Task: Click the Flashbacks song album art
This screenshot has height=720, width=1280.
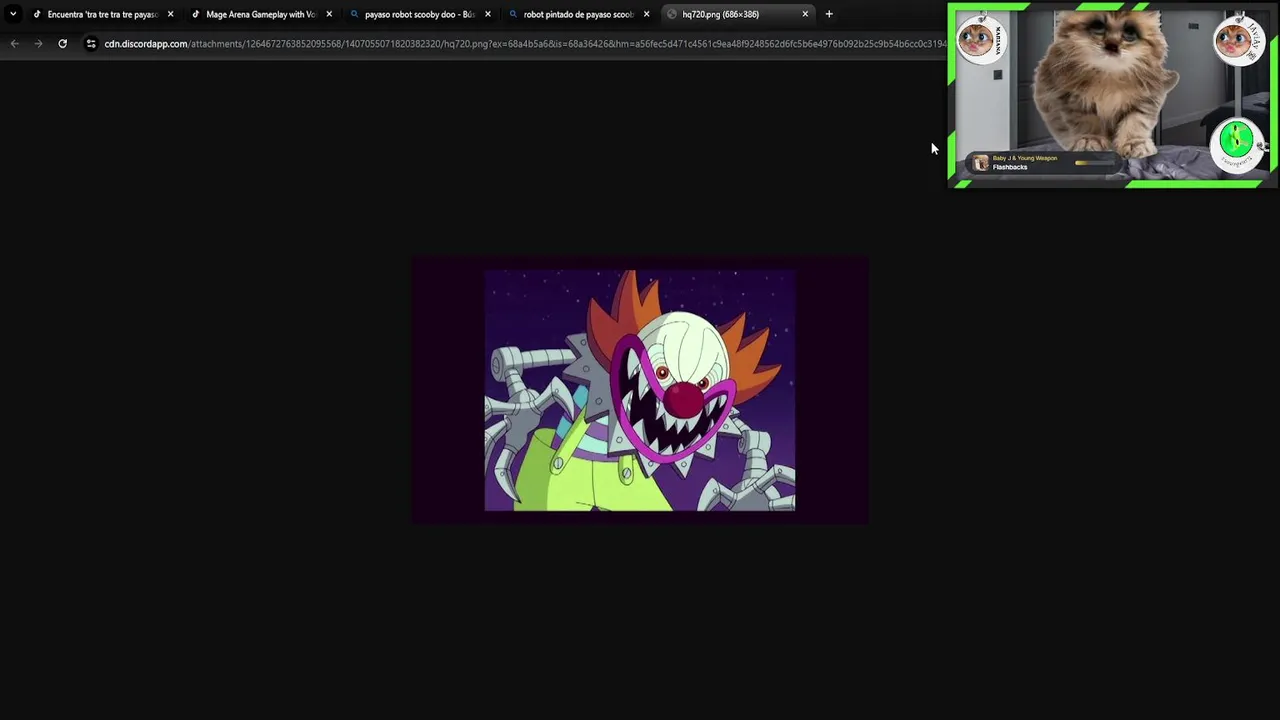Action: pos(981,163)
